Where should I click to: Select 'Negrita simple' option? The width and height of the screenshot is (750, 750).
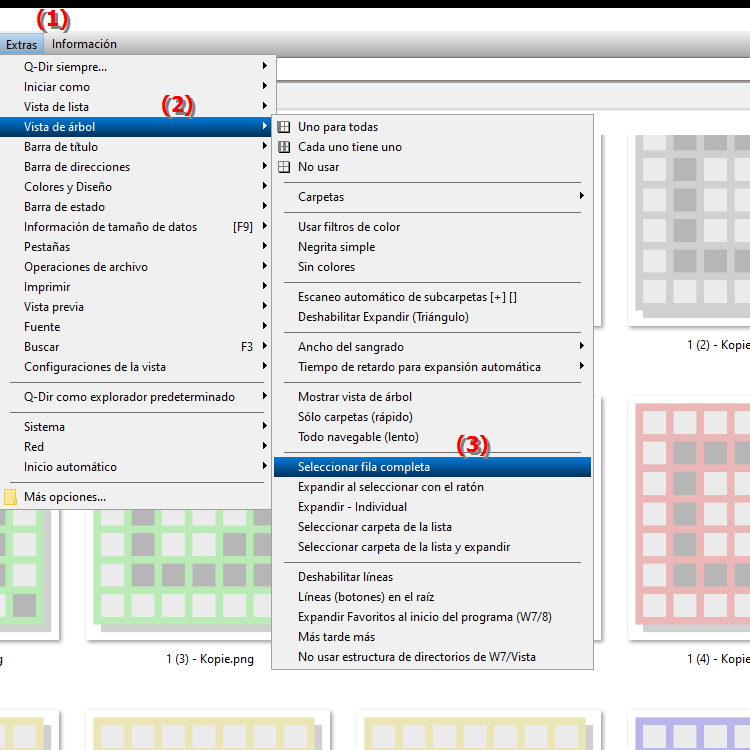(x=432, y=247)
